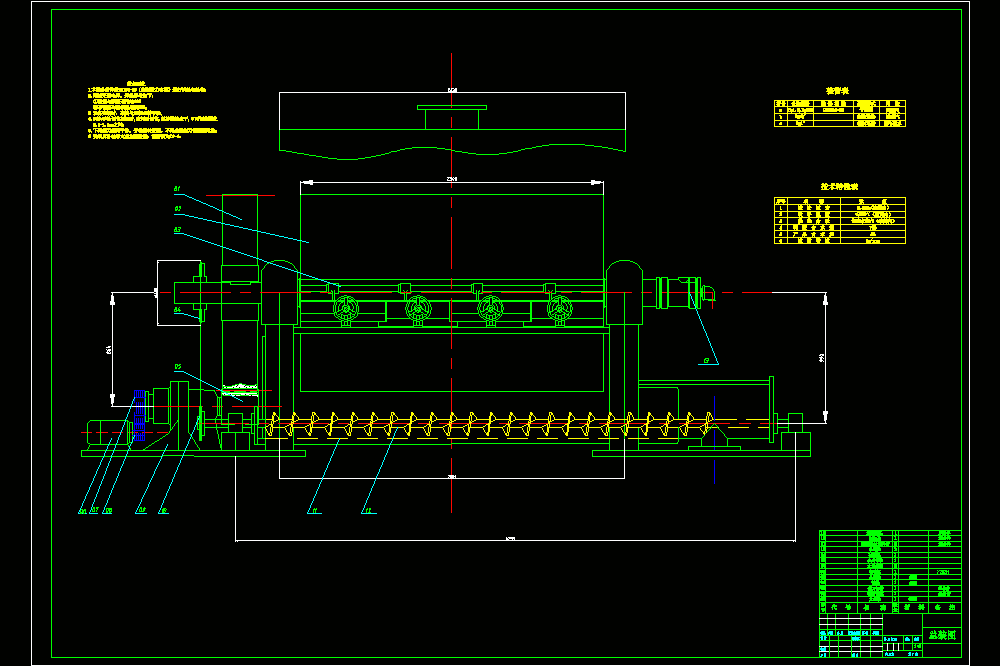Select the right domed bearing housing
Image resolution: width=1000 pixels, height=666 pixels.
click(x=624, y=292)
